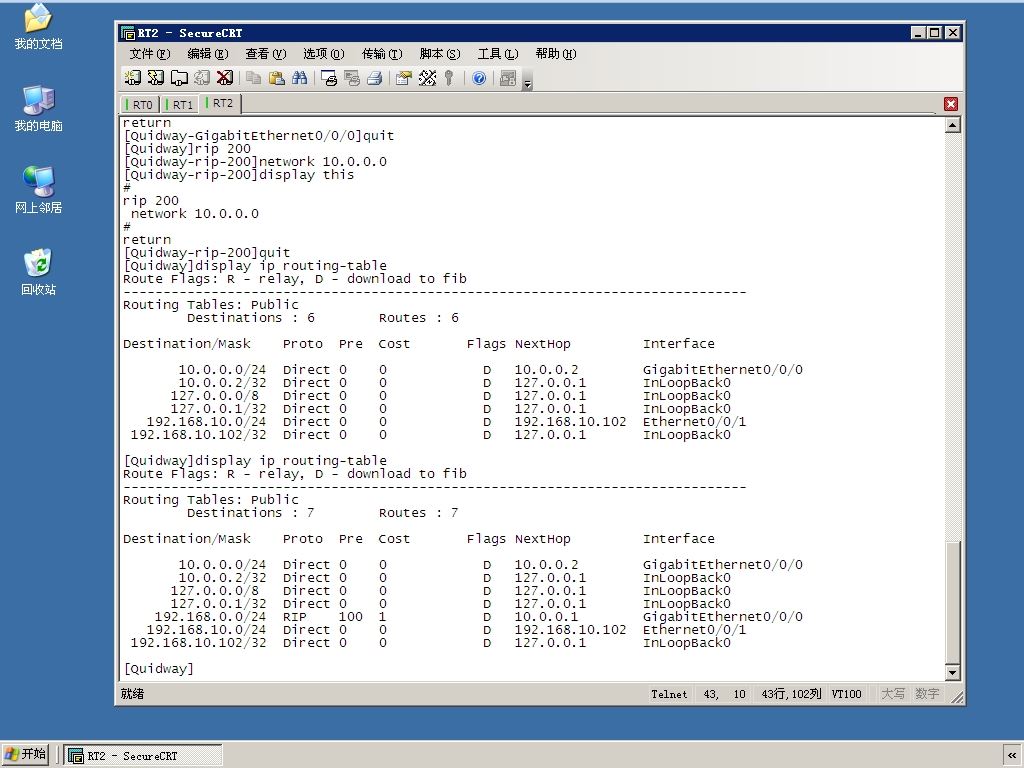Open the 文件(F) menu
This screenshot has height=768, width=1024.
point(150,54)
